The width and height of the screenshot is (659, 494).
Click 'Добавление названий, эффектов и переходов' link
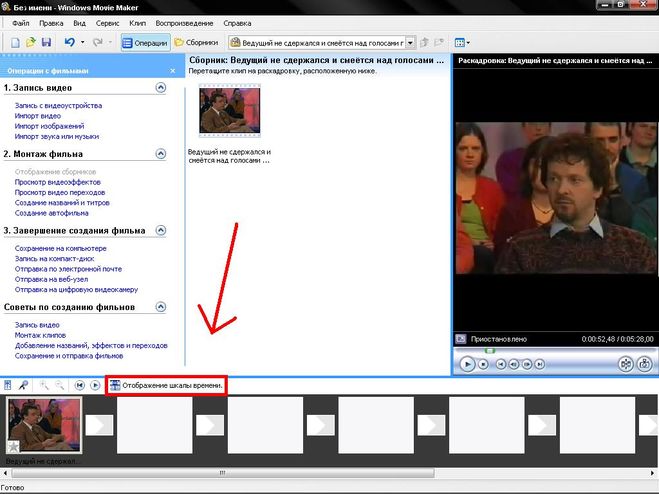91,346
